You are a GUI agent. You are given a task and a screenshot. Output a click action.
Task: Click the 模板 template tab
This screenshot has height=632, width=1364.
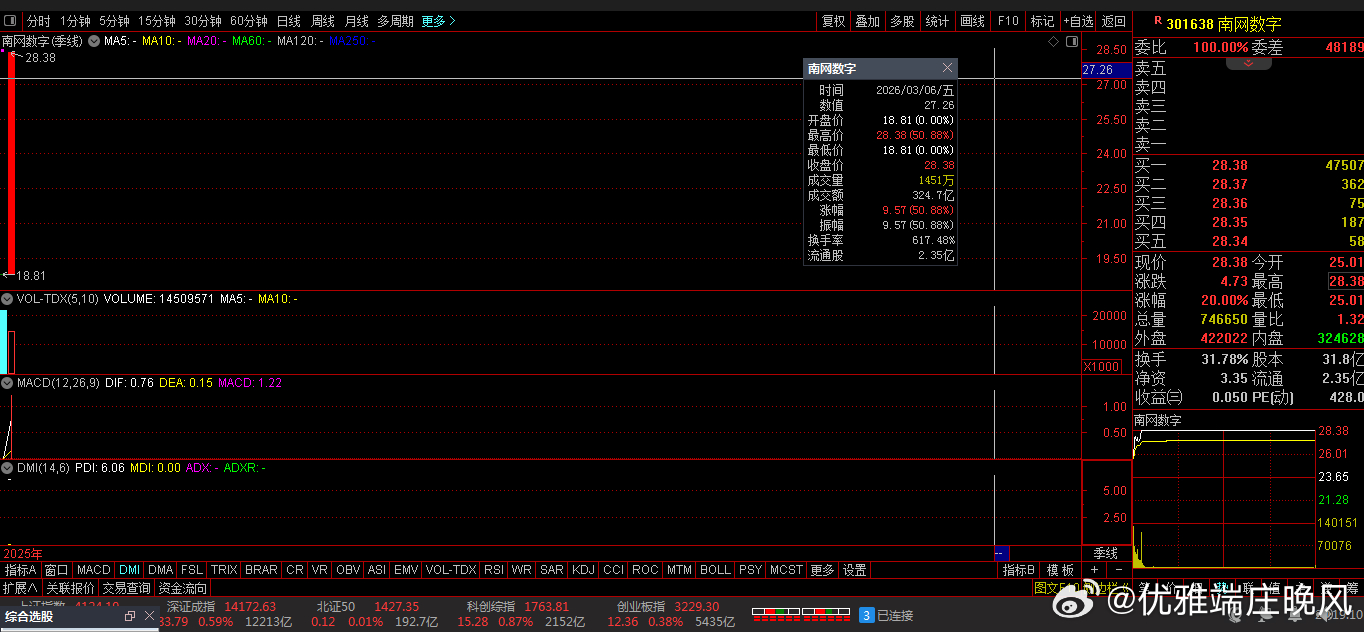(1060, 570)
